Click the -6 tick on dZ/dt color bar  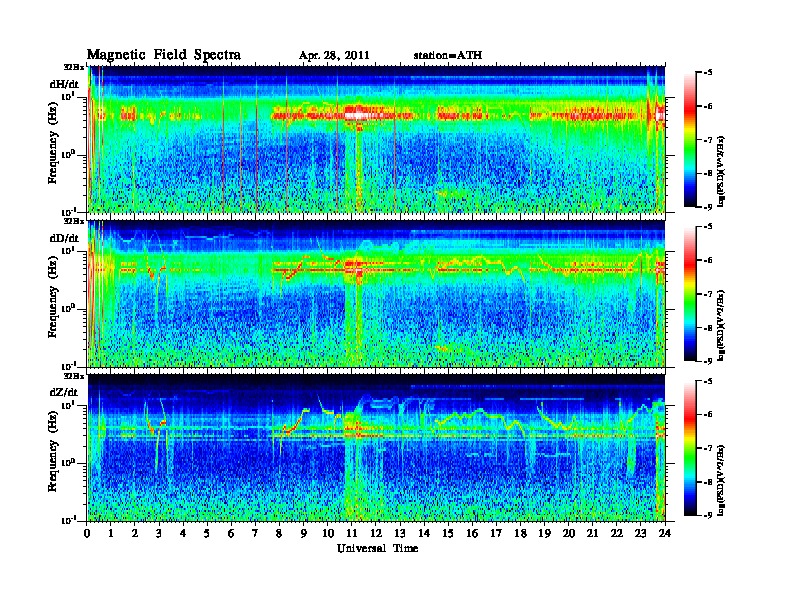coord(708,414)
